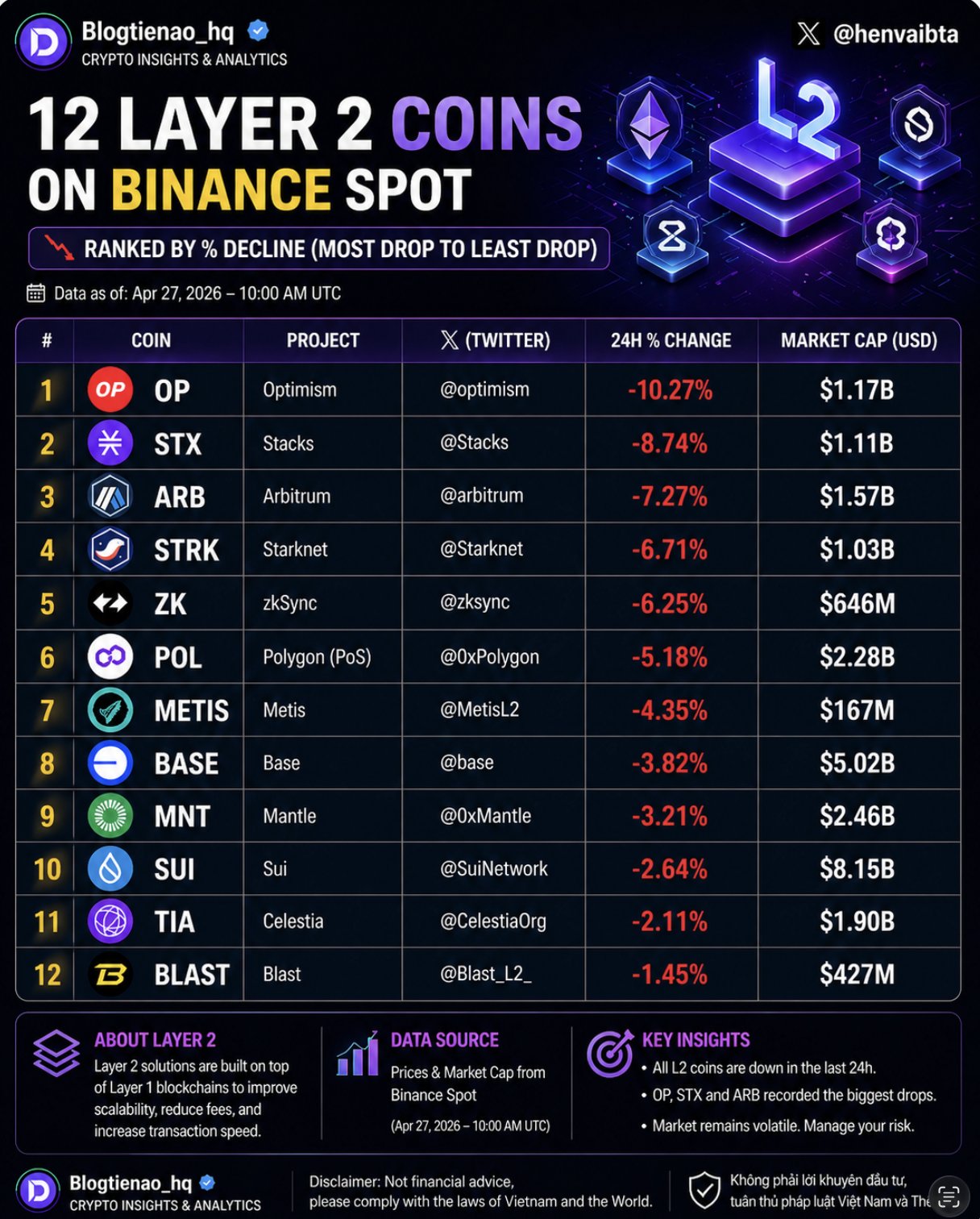Click the STRK Starknet coin logo
980x1219 pixels.
[x=110, y=550]
